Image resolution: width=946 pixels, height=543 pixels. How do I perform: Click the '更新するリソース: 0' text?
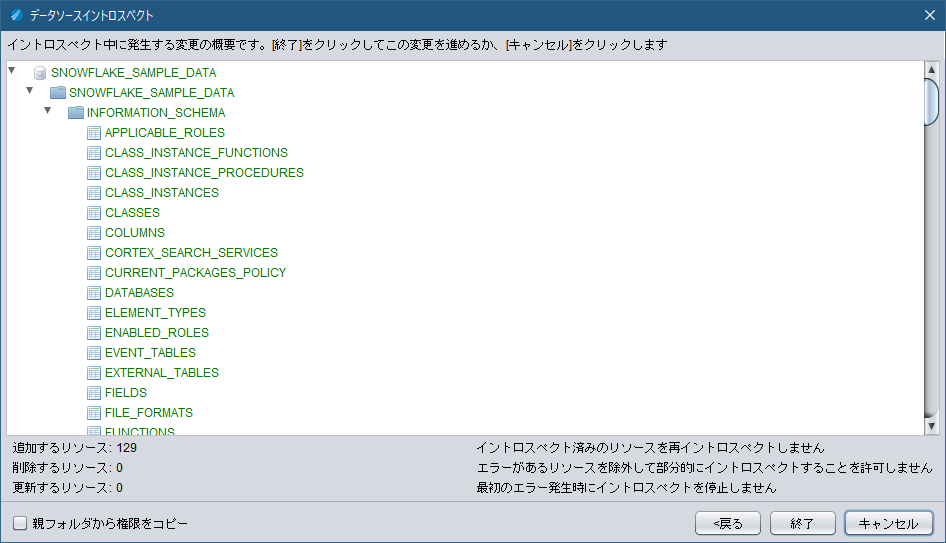[x=68, y=487]
